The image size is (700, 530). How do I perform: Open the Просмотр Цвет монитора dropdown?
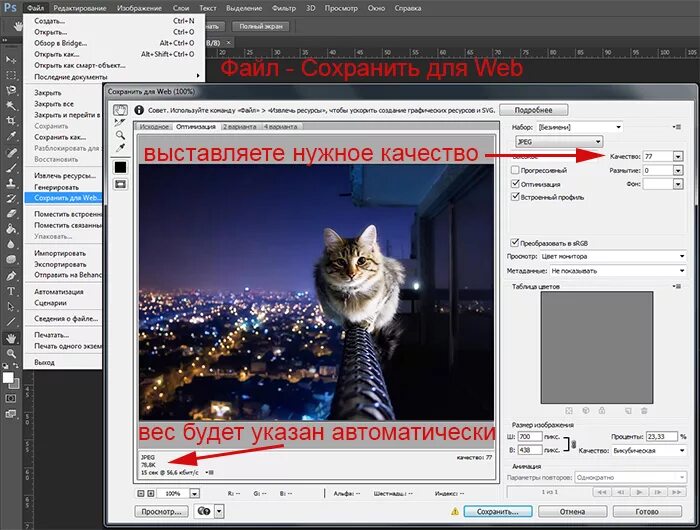pos(612,256)
